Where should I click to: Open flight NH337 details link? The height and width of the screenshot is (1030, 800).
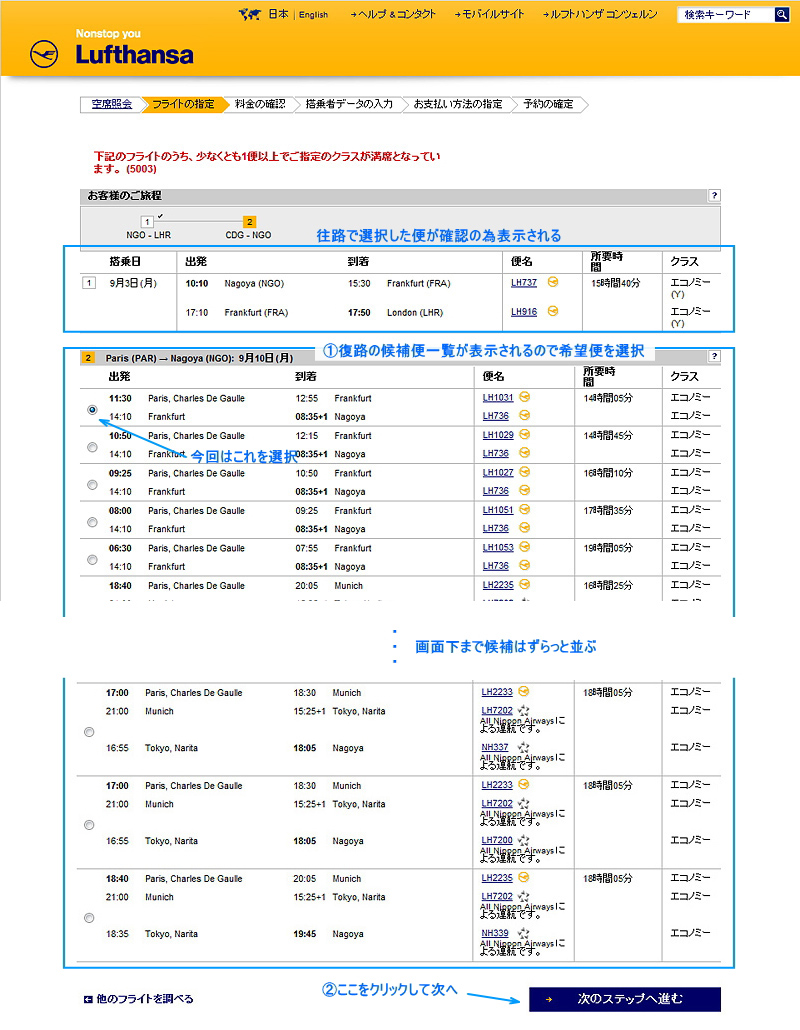[495, 747]
